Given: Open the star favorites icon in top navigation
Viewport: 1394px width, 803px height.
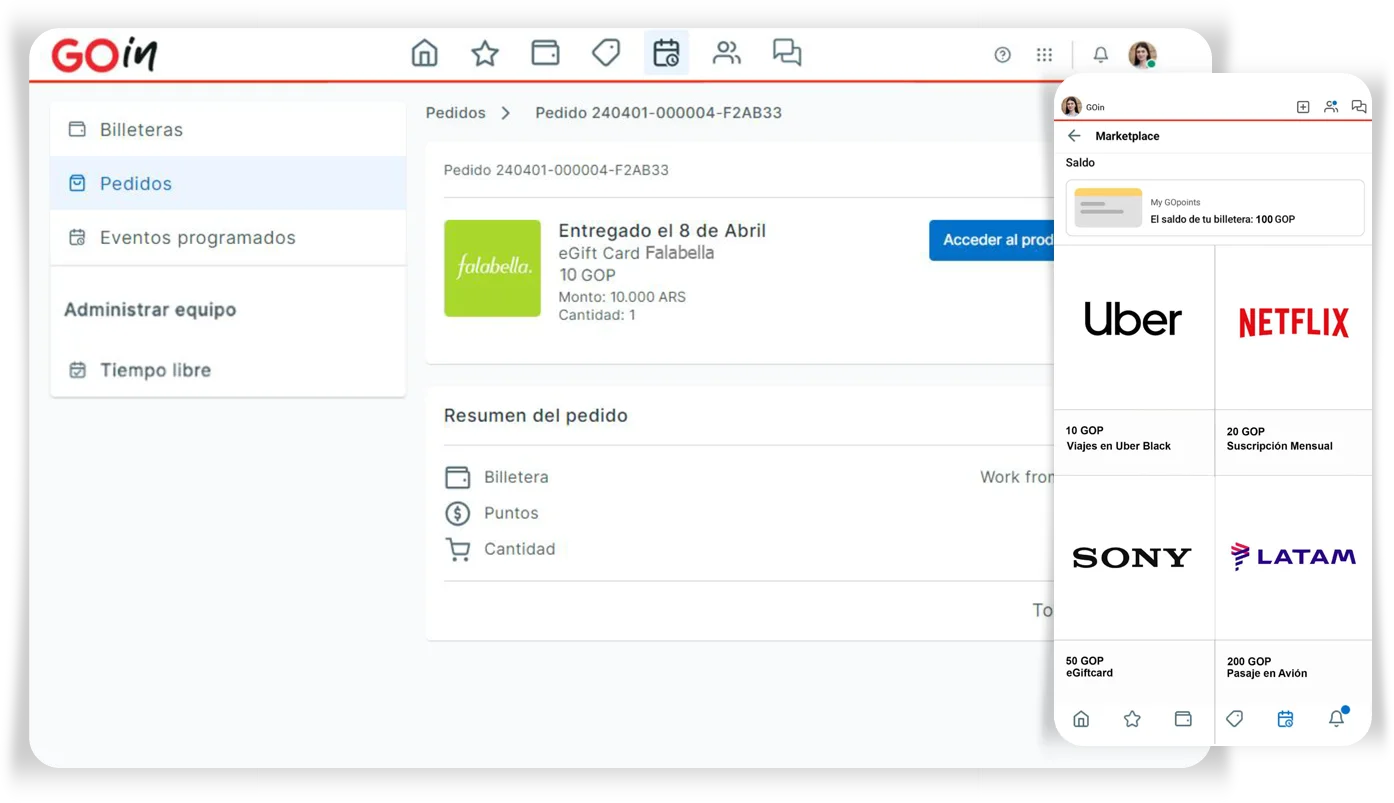Looking at the screenshot, I should [x=485, y=53].
